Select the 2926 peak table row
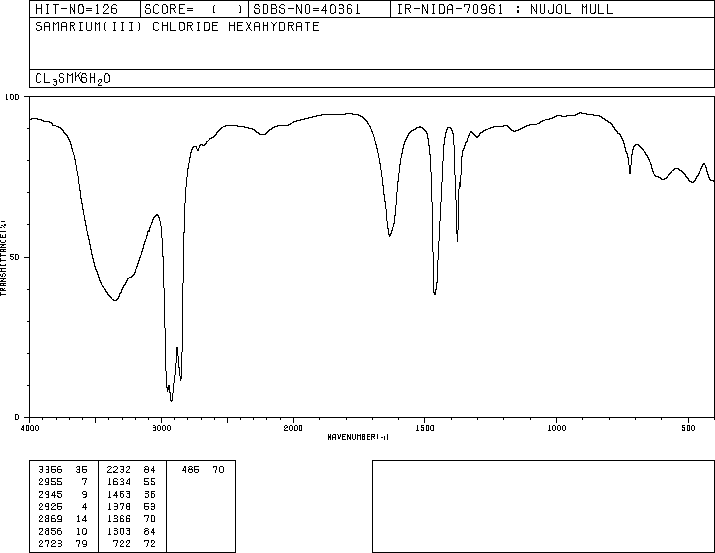This screenshot has height=553, width=715. click(63, 507)
